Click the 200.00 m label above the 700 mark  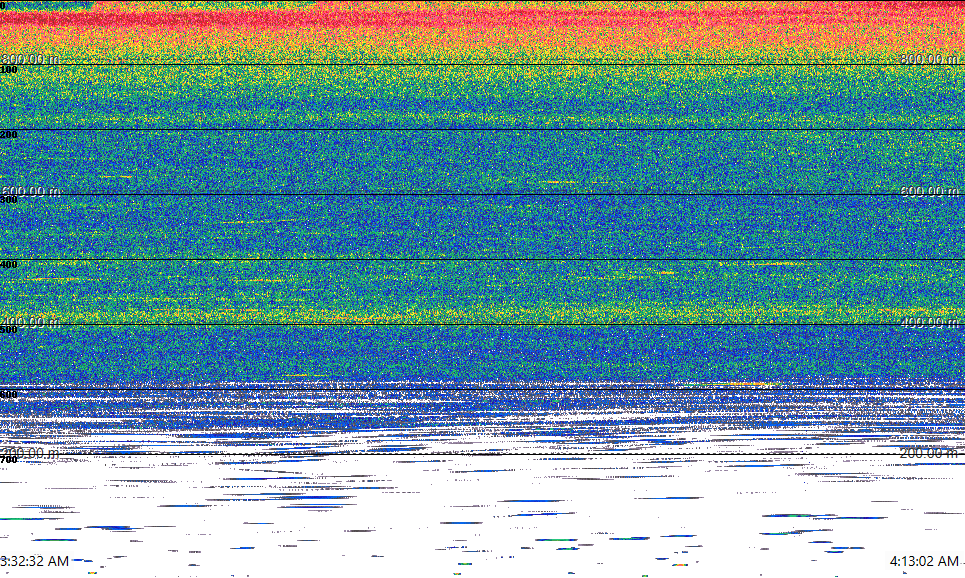30,453
